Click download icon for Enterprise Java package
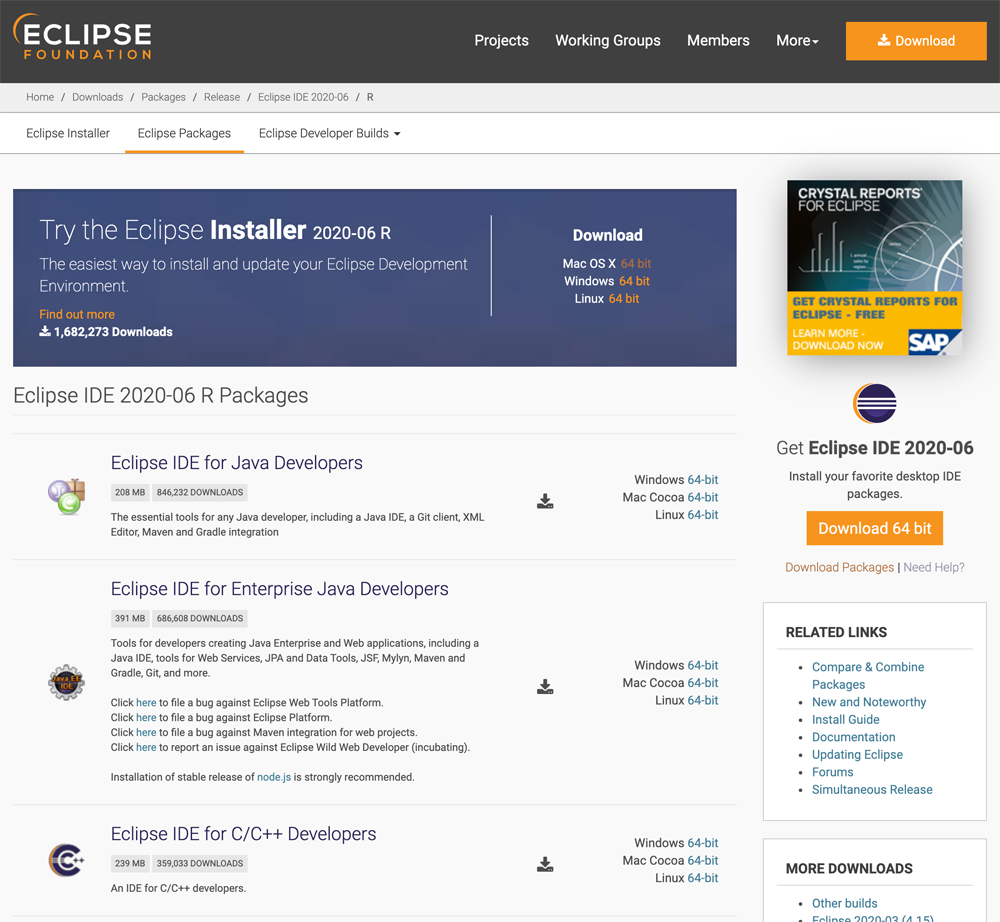 (x=545, y=687)
